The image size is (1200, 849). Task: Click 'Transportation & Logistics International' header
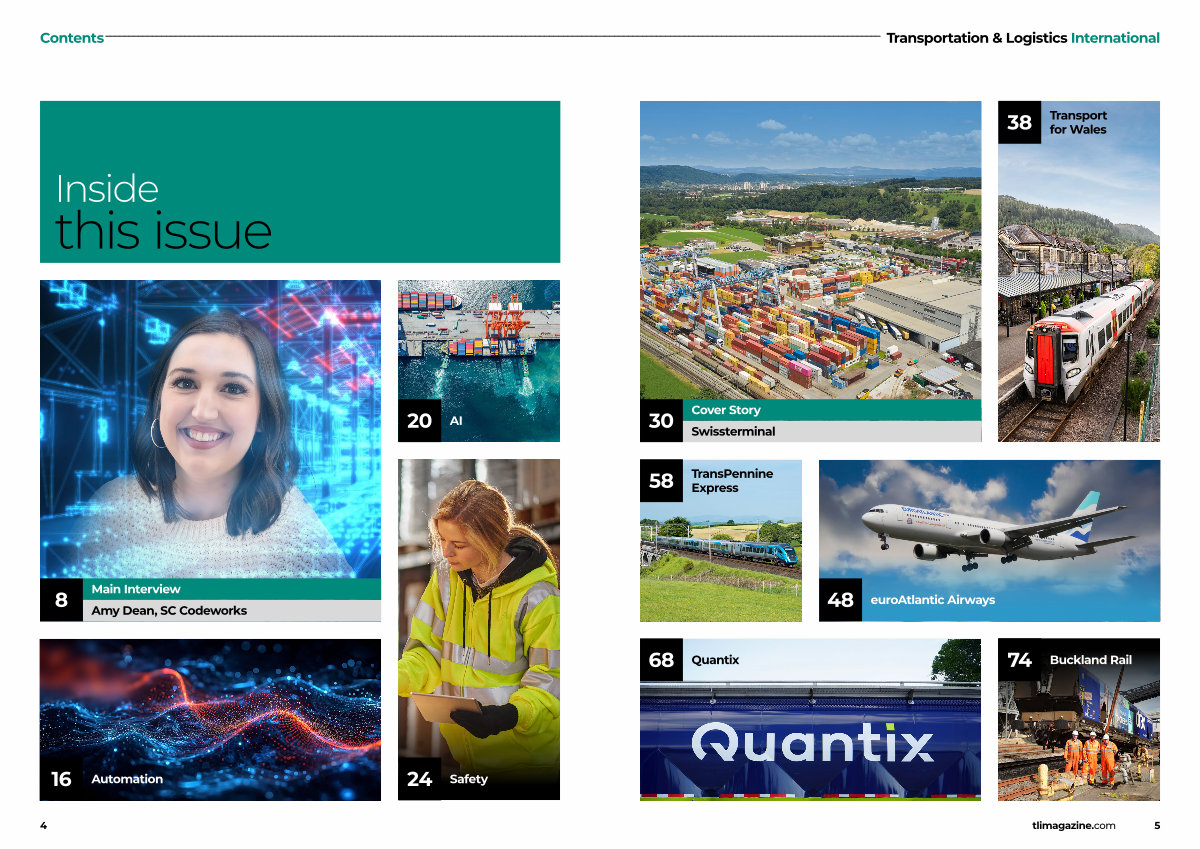point(1023,38)
